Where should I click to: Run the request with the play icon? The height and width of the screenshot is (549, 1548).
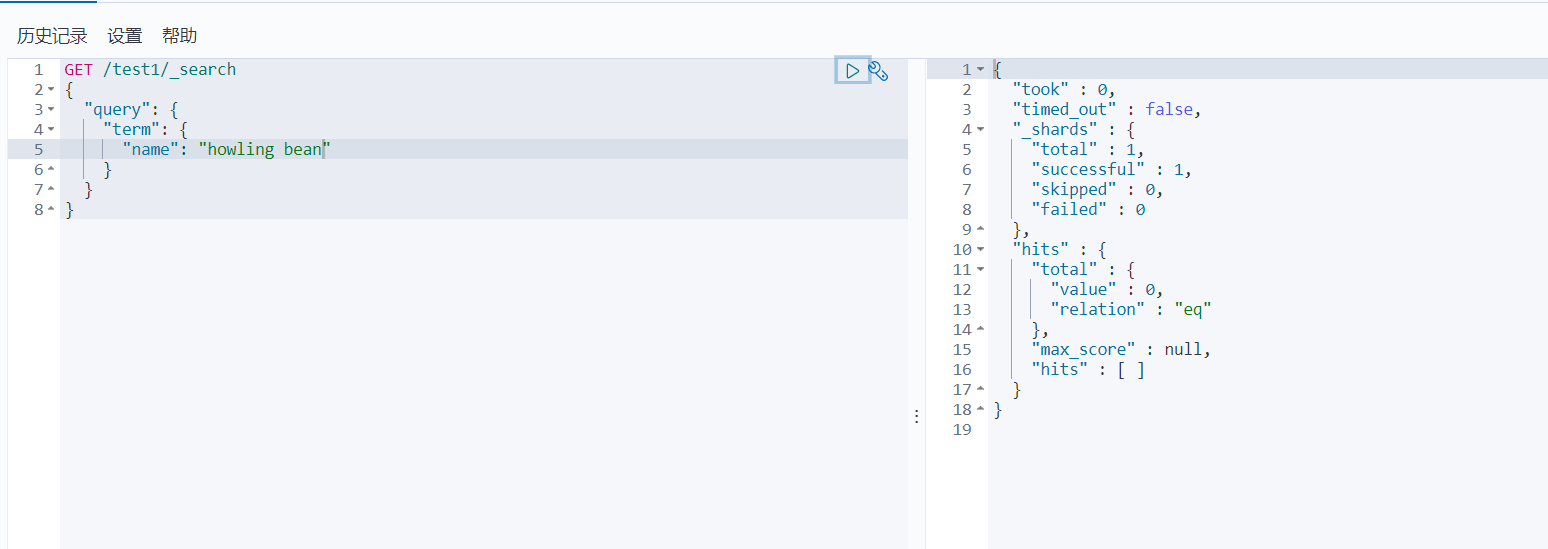[x=852, y=70]
